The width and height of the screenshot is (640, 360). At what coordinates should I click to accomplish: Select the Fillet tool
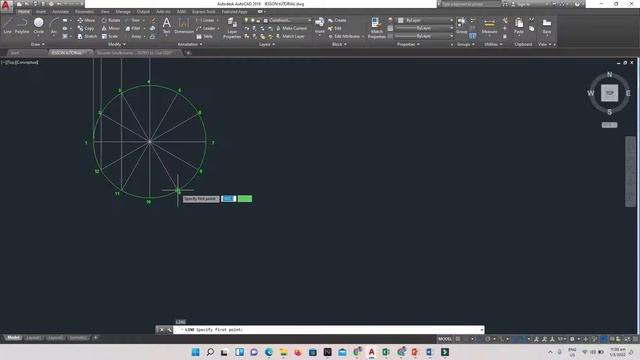[x=133, y=28]
